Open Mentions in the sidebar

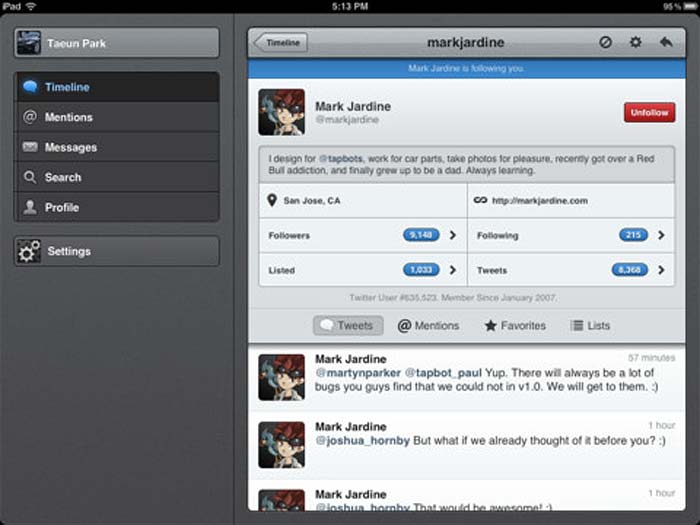(x=117, y=117)
